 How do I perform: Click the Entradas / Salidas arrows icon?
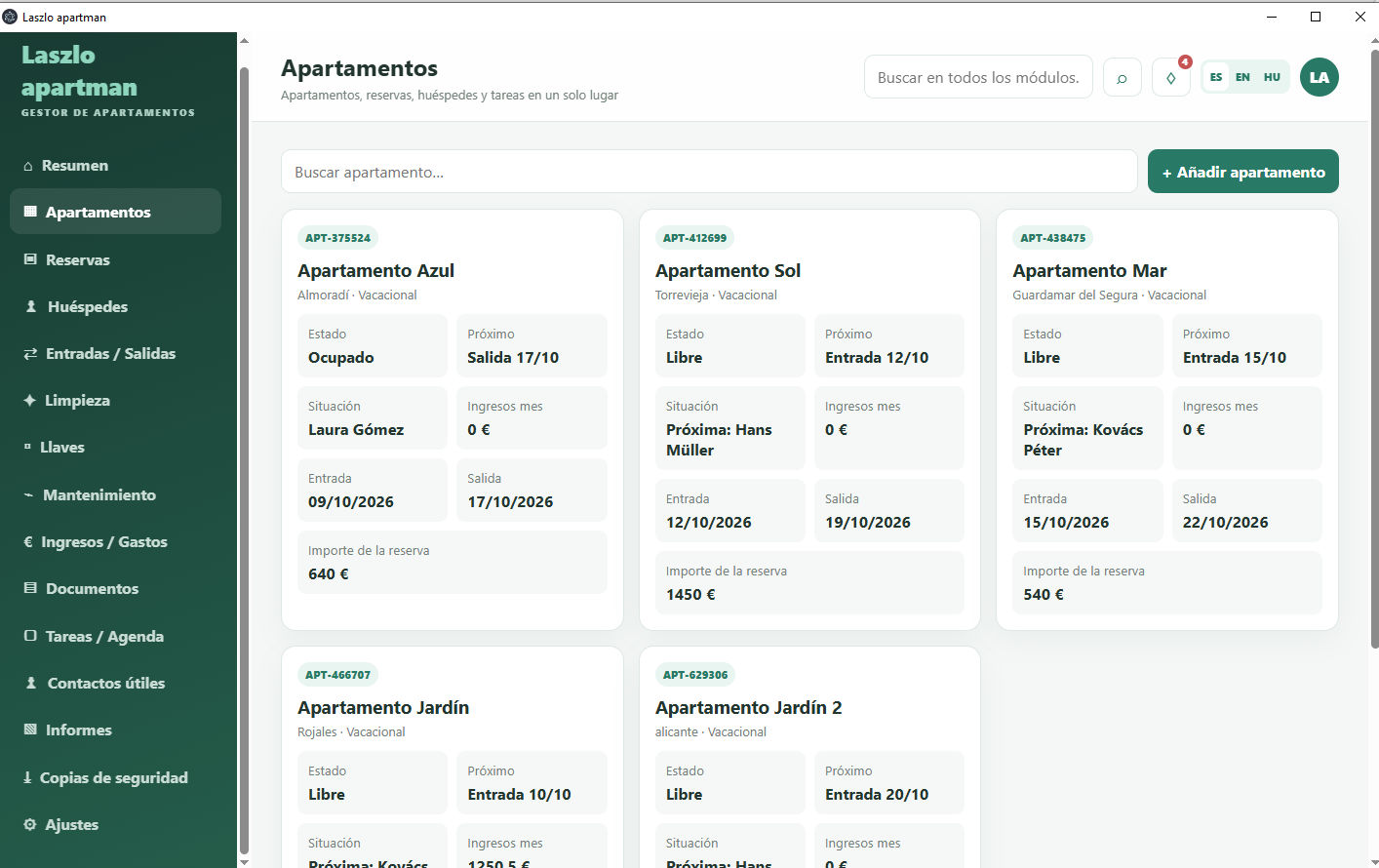[30, 354]
